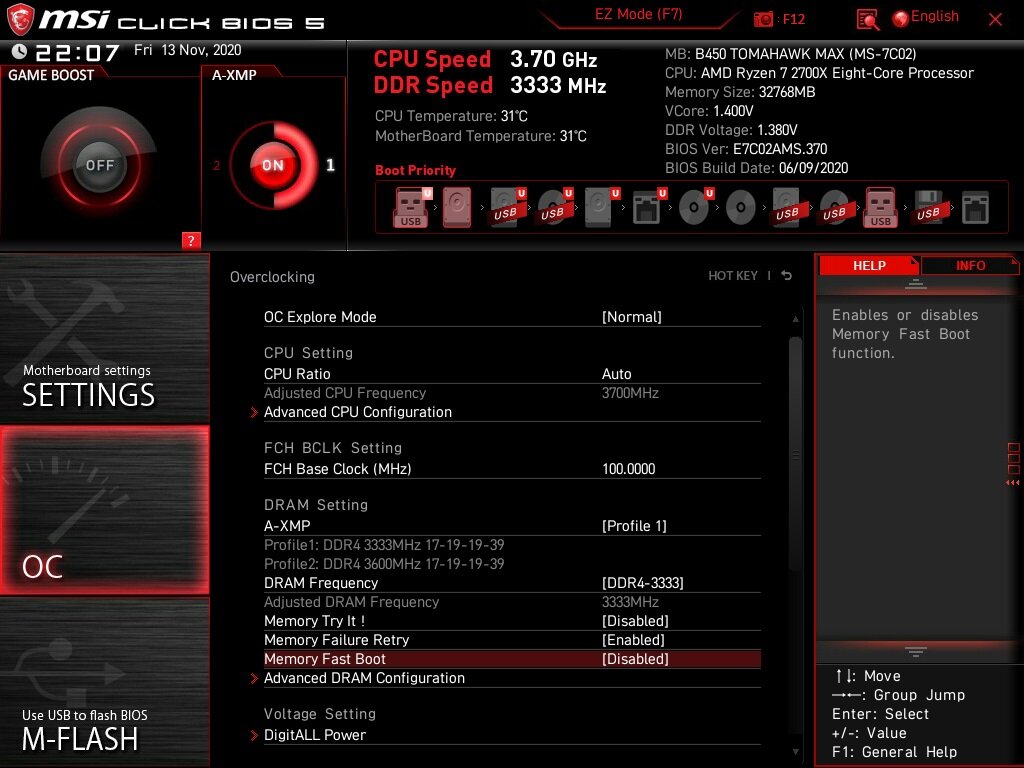The width and height of the screenshot is (1024, 768).
Task: Expand Advanced CPU Configuration submenu
Action: tap(357, 412)
